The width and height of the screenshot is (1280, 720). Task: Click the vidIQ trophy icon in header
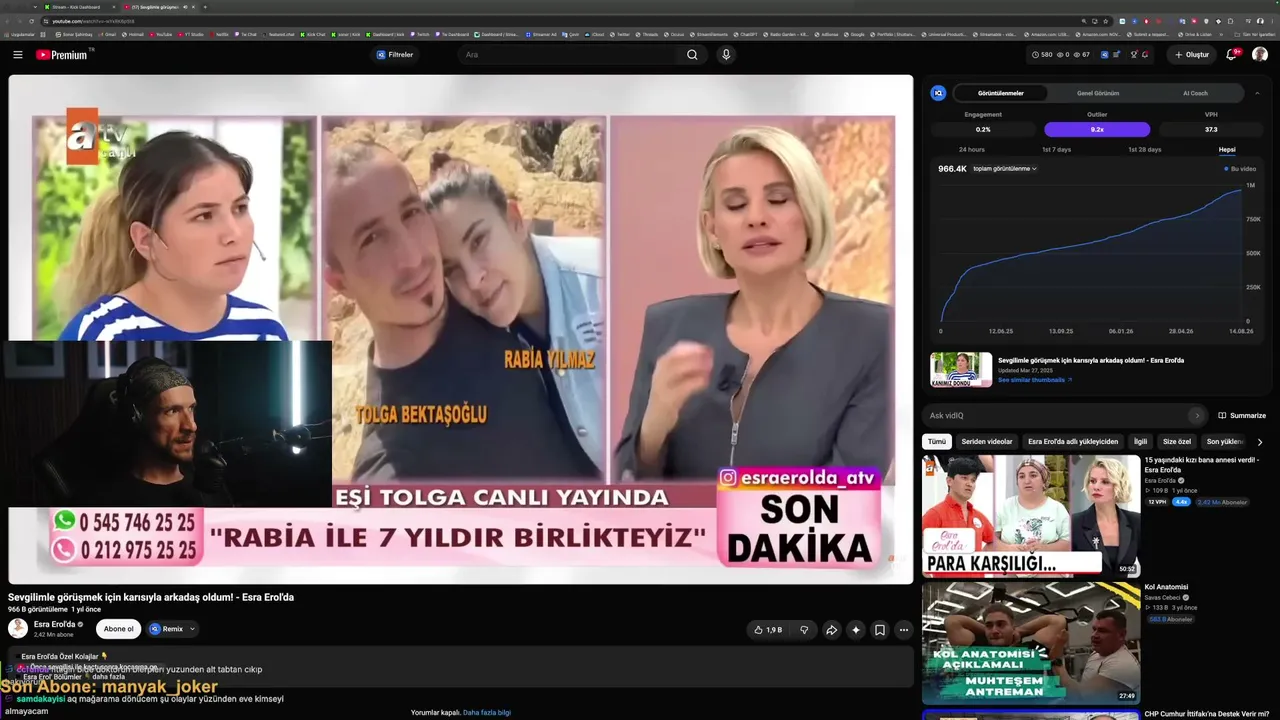(x=1133, y=55)
